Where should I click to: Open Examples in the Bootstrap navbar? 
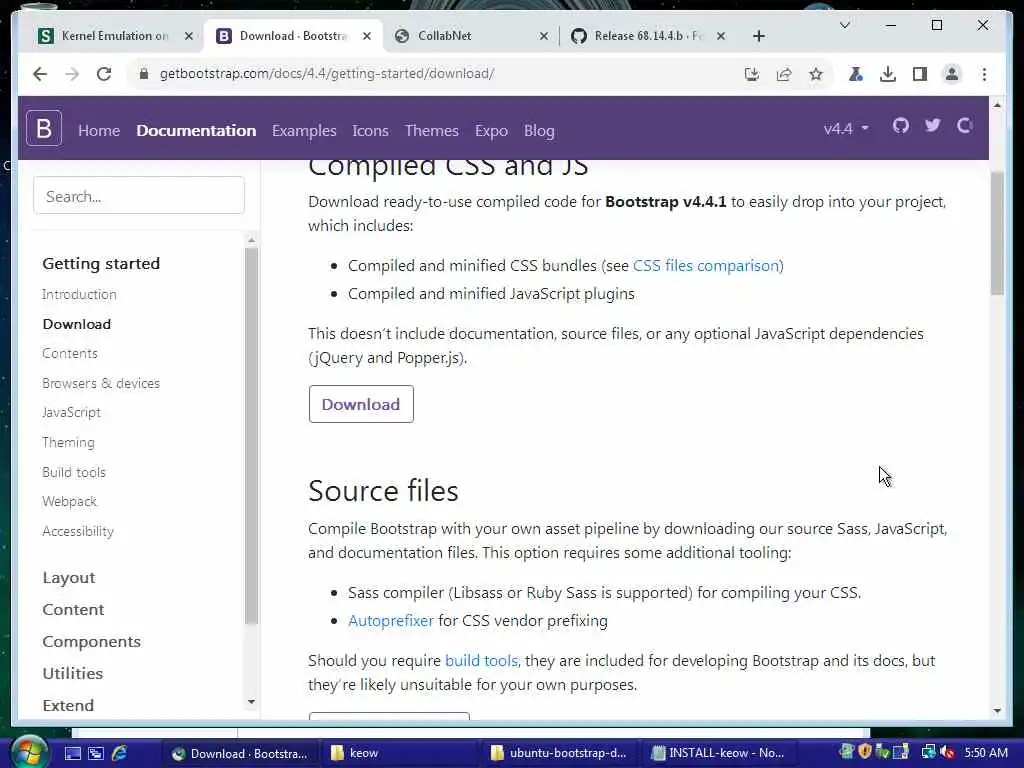coord(304,131)
